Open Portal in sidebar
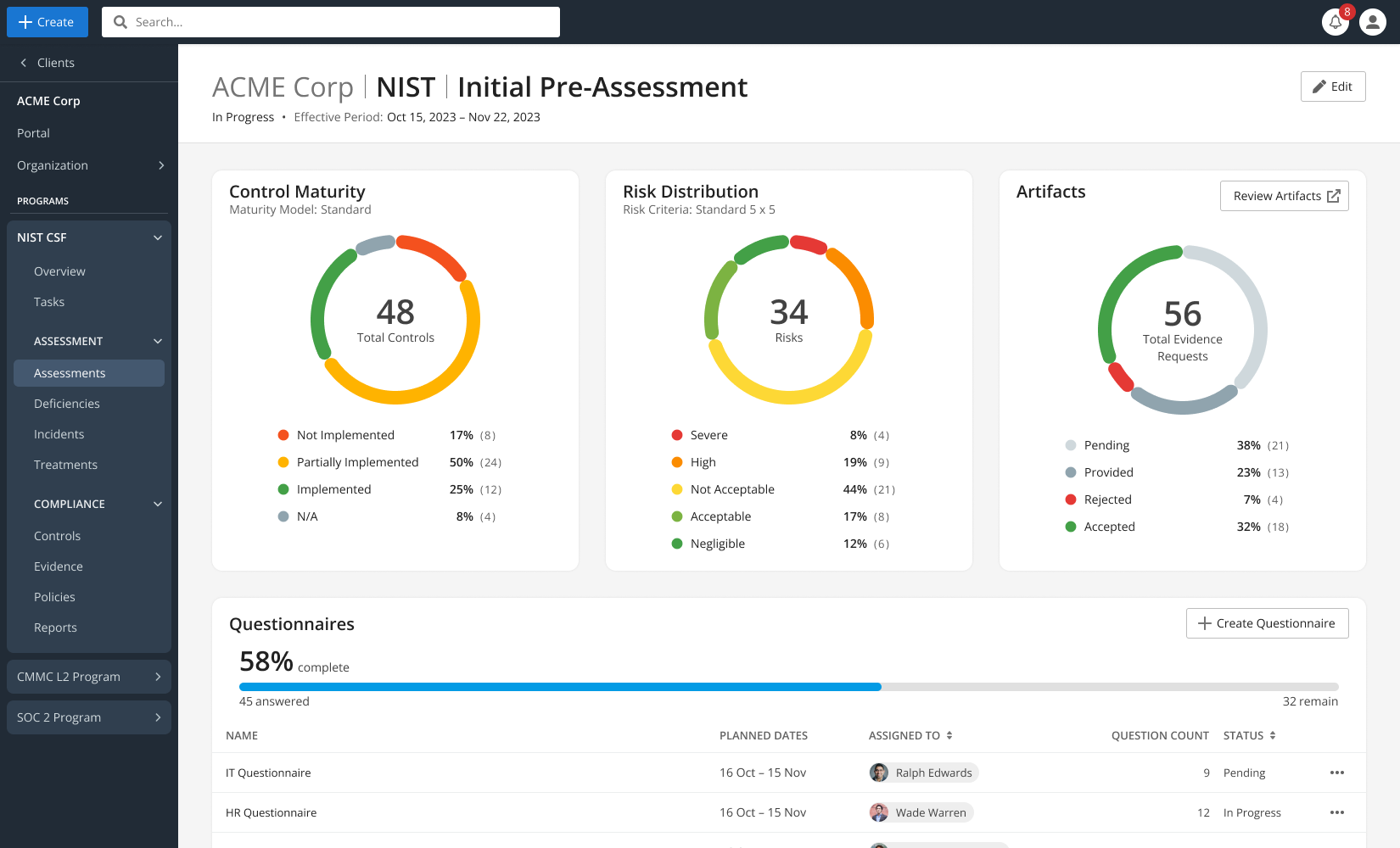The image size is (1400, 848). coord(33,133)
